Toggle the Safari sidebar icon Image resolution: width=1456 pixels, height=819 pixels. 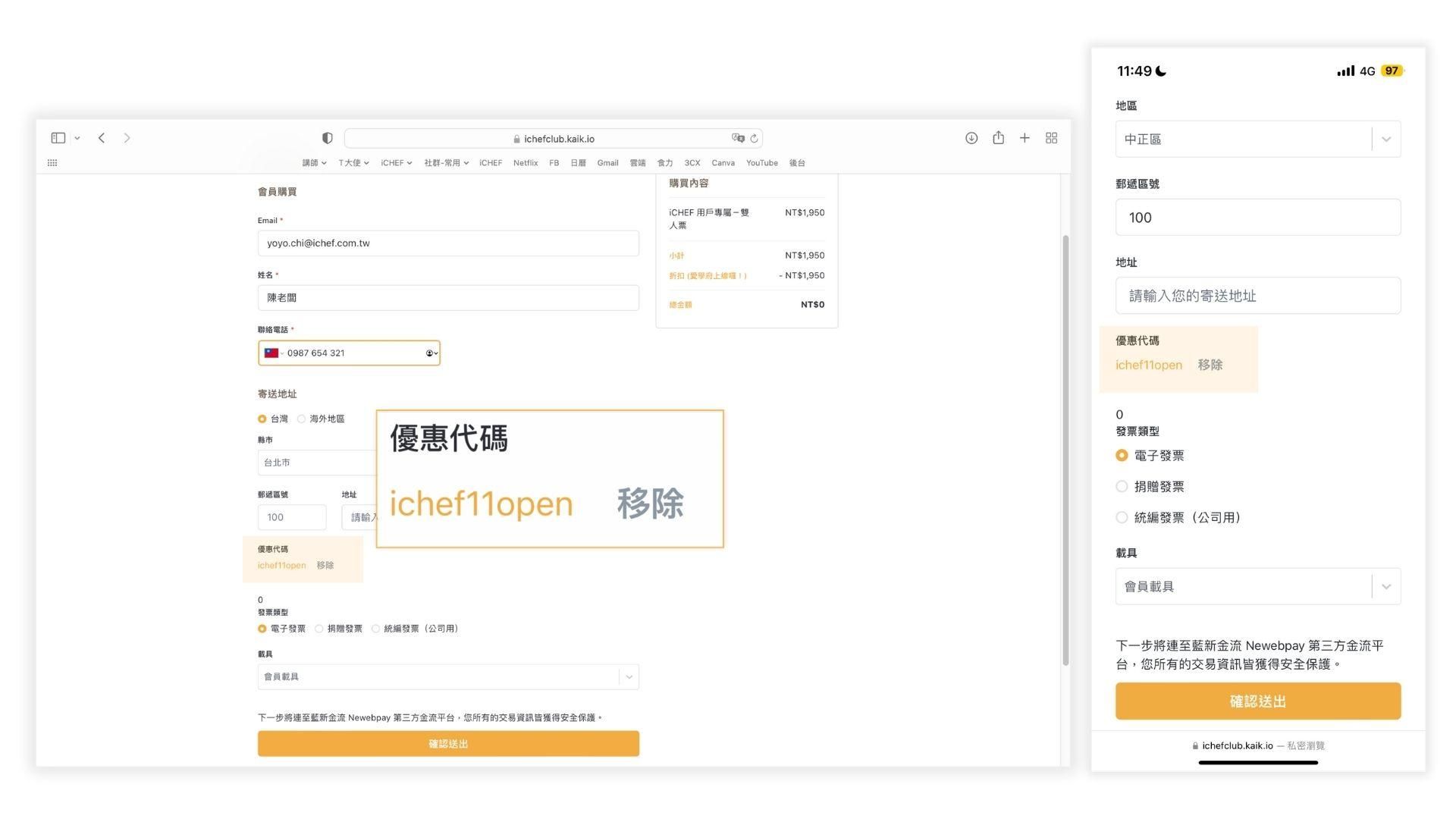58,138
